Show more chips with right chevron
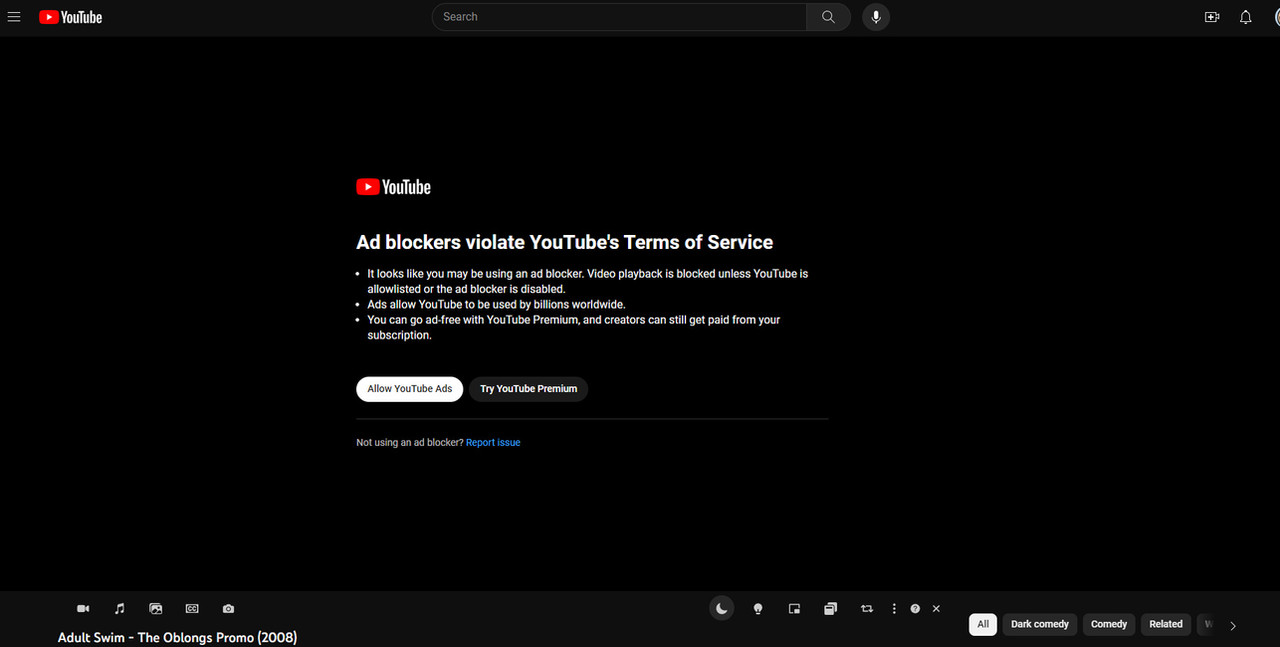Image resolution: width=1280 pixels, height=647 pixels. (1233, 626)
